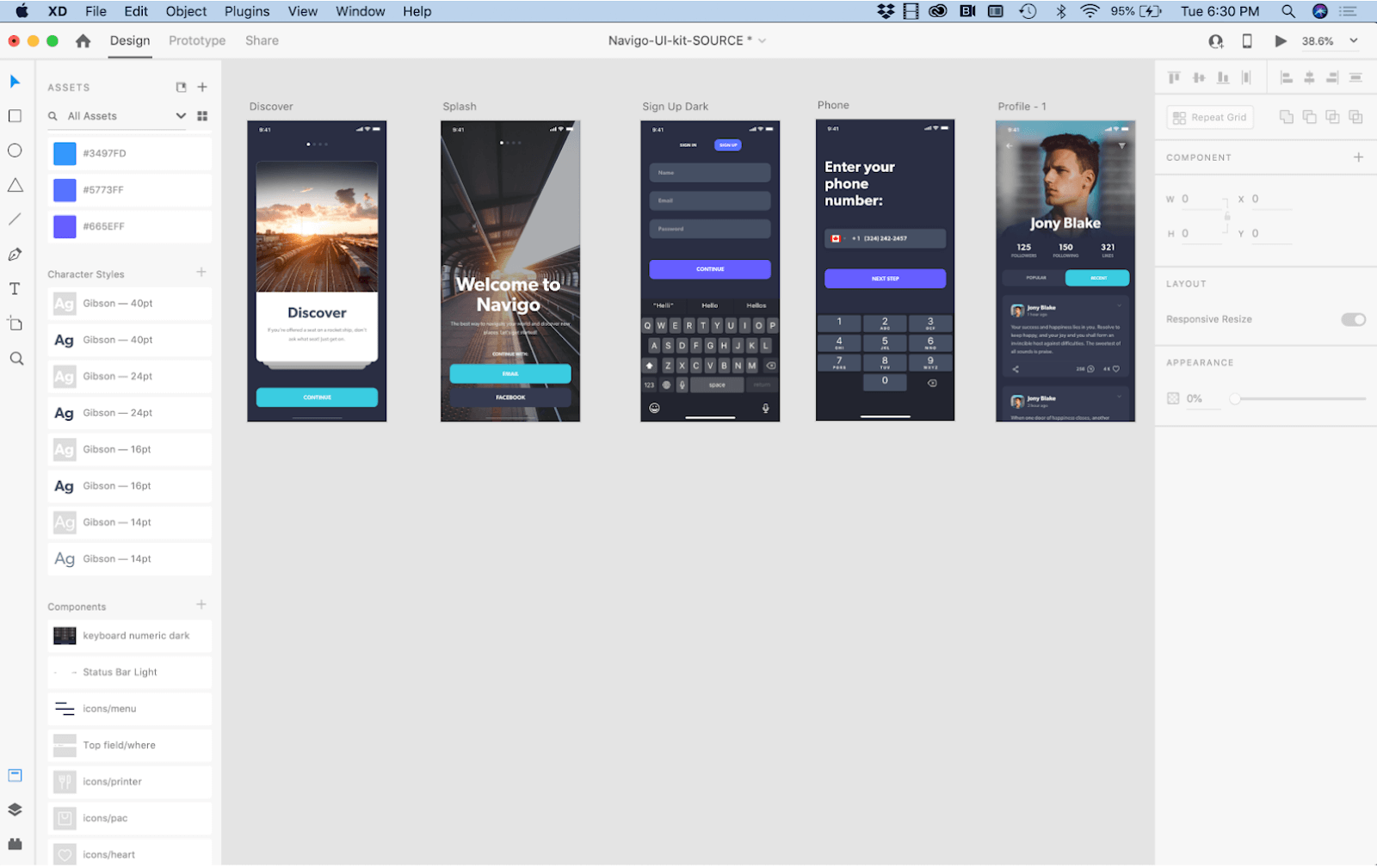Toggle the Responsive Resize switch
The image size is (1377, 868).
(1353, 319)
